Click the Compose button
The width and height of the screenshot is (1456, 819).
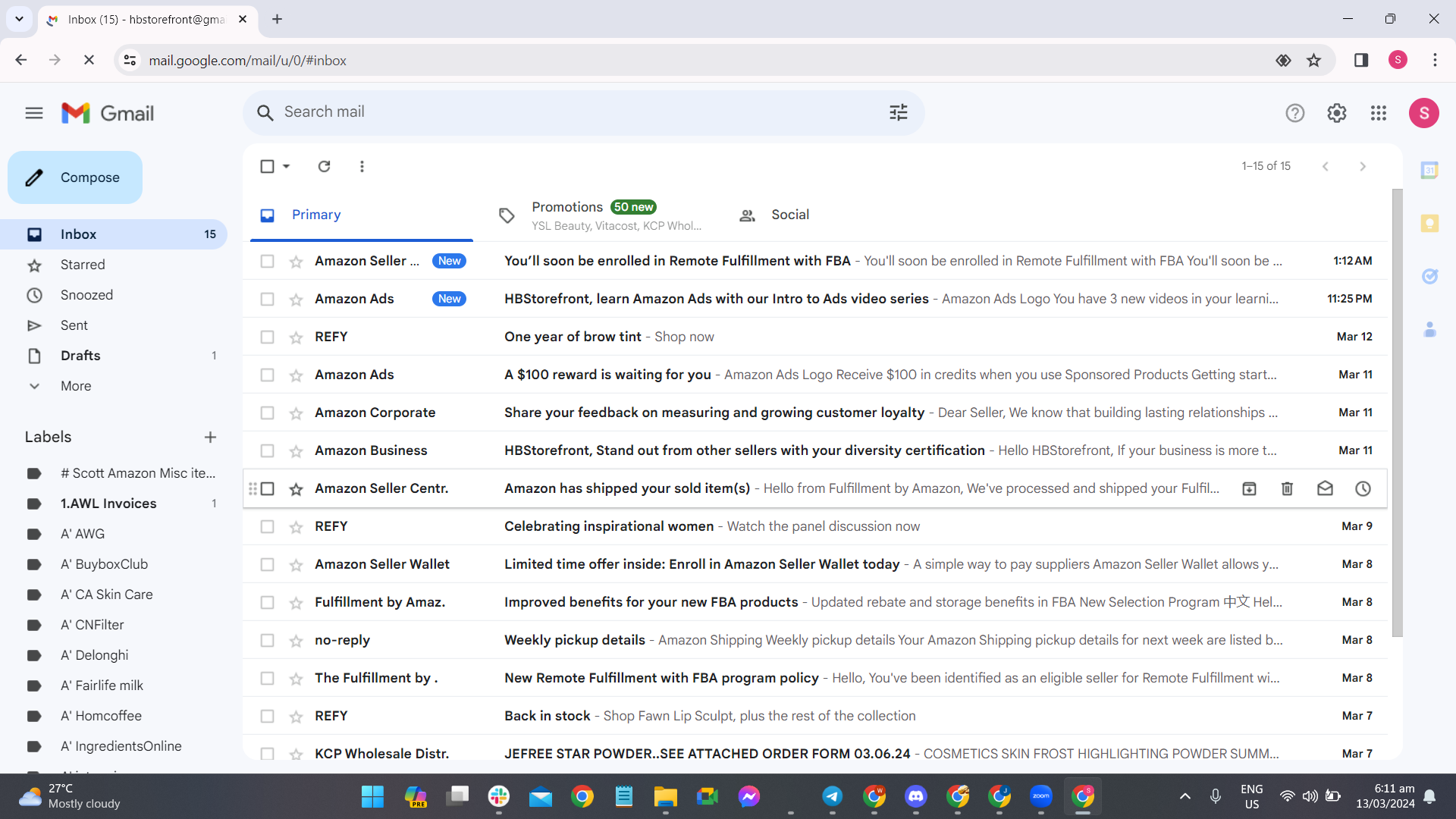75,177
